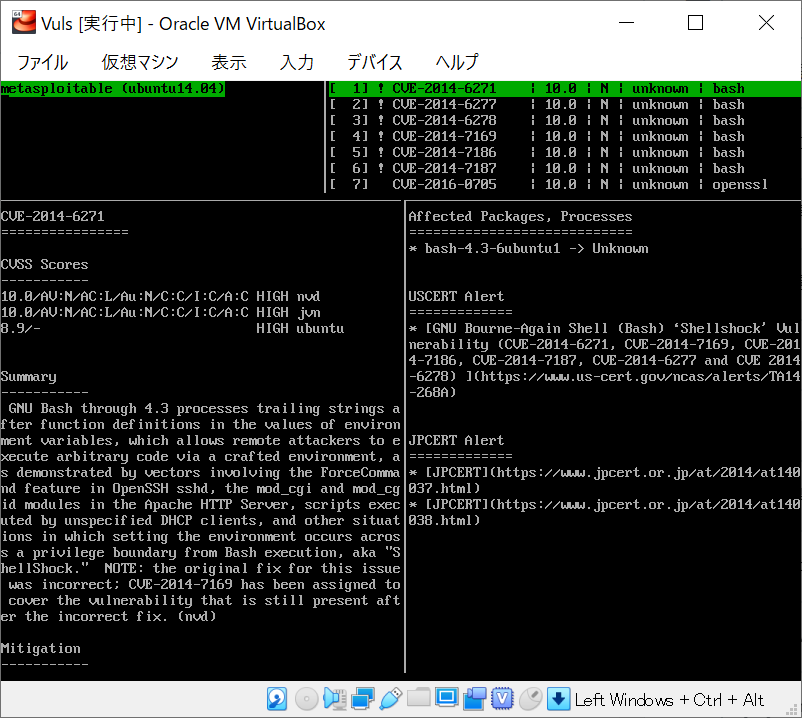Select the CVE-2014-7186 row
The image size is (802, 718).
point(565,152)
